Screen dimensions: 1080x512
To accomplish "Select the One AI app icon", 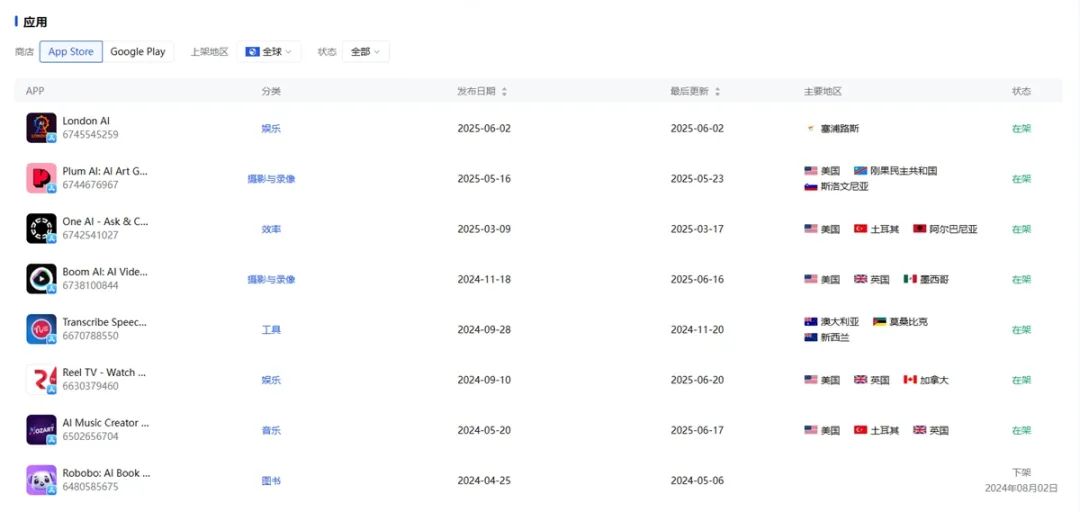I will [41, 229].
